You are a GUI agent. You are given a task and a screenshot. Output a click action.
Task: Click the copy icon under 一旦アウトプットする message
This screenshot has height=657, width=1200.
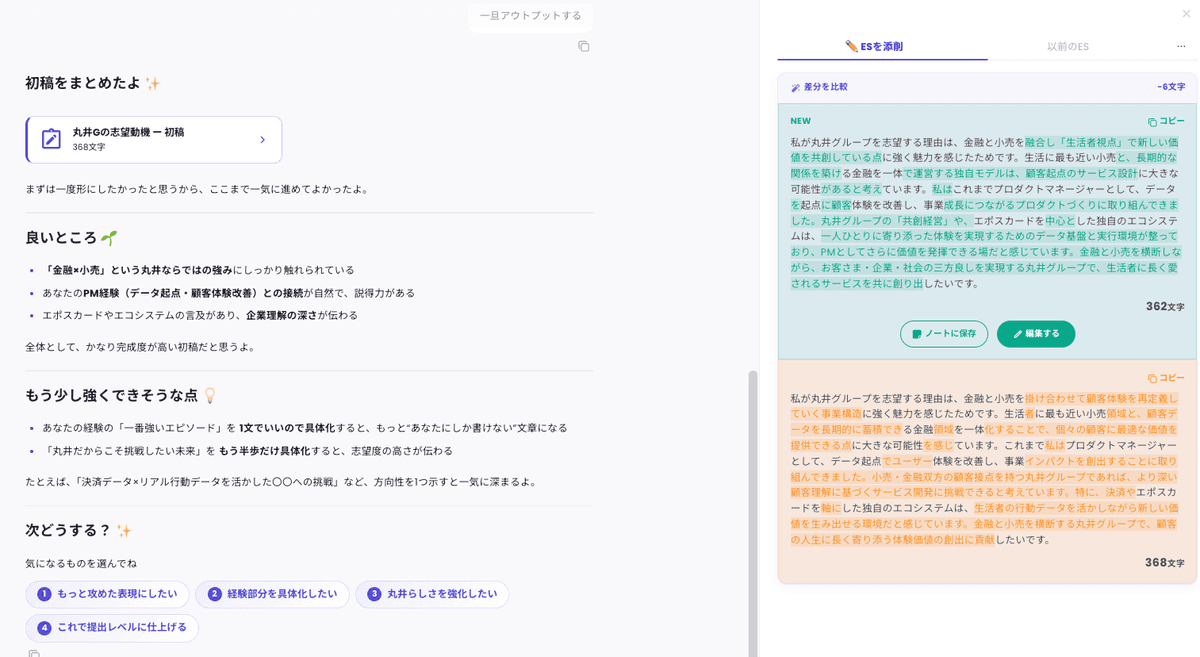click(x=584, y=46)
